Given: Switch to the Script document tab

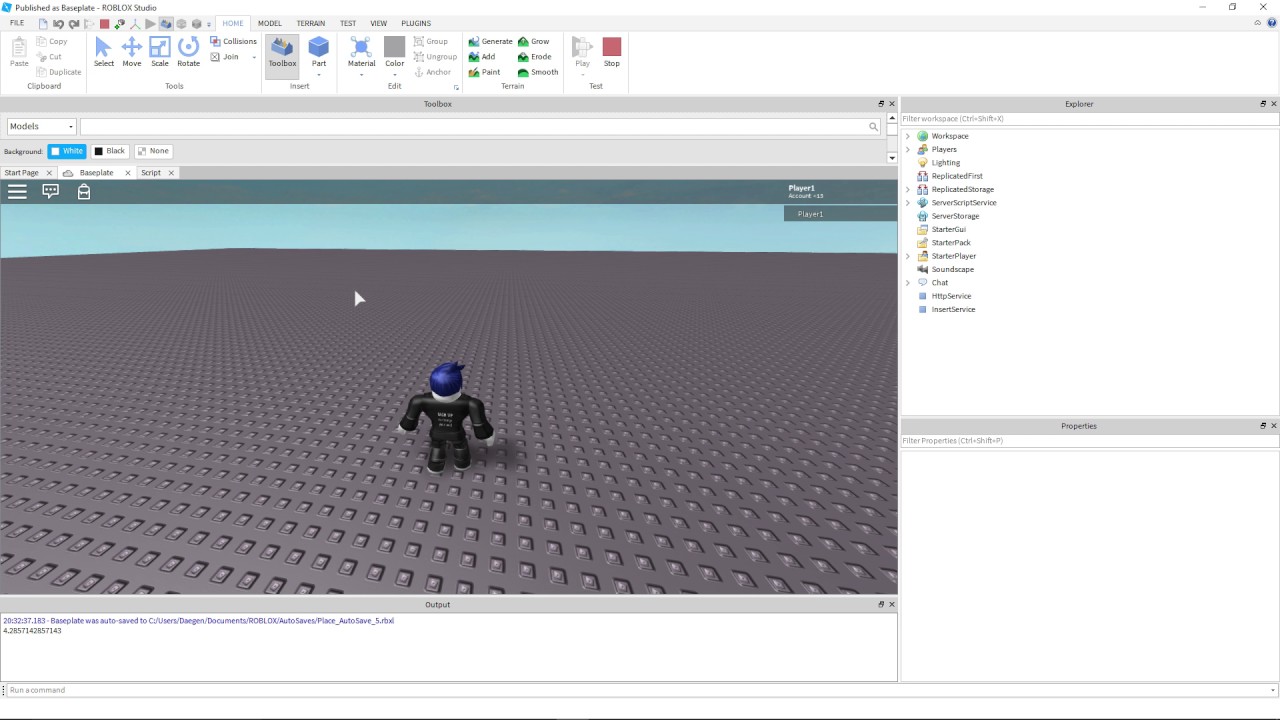Looking at the screenshot, I should point(151,173).
